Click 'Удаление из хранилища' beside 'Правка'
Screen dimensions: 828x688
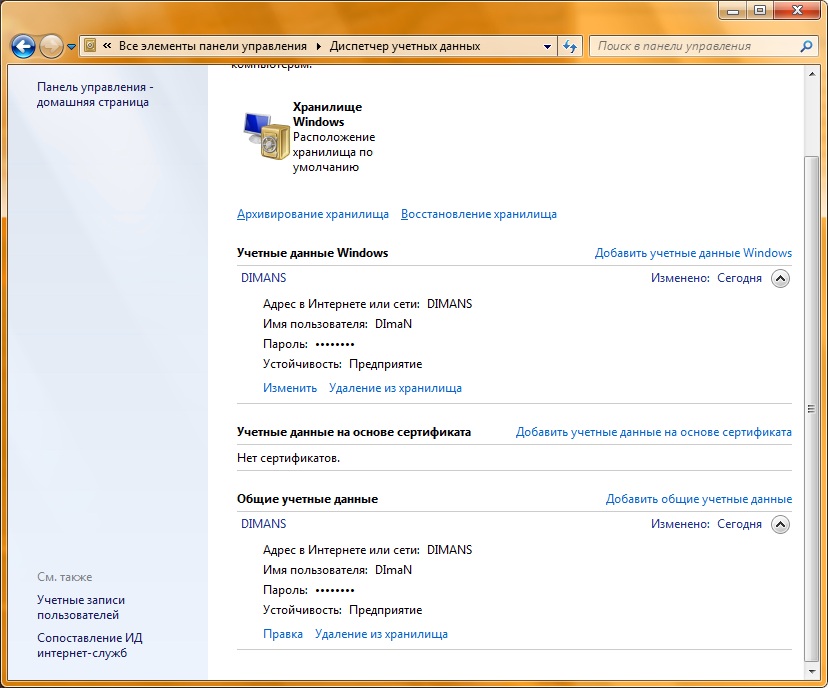381,634
